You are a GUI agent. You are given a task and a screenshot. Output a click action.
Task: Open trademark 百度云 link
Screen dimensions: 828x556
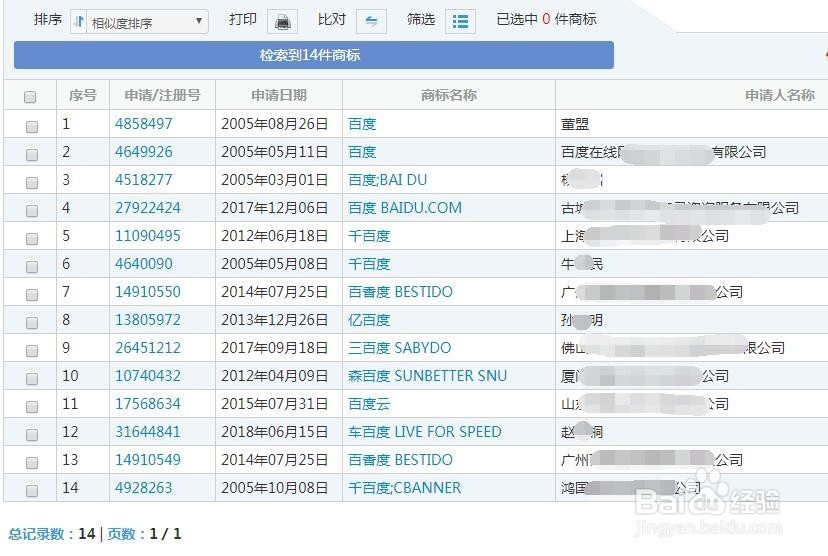pyautogui.click(x=369, y=403)
